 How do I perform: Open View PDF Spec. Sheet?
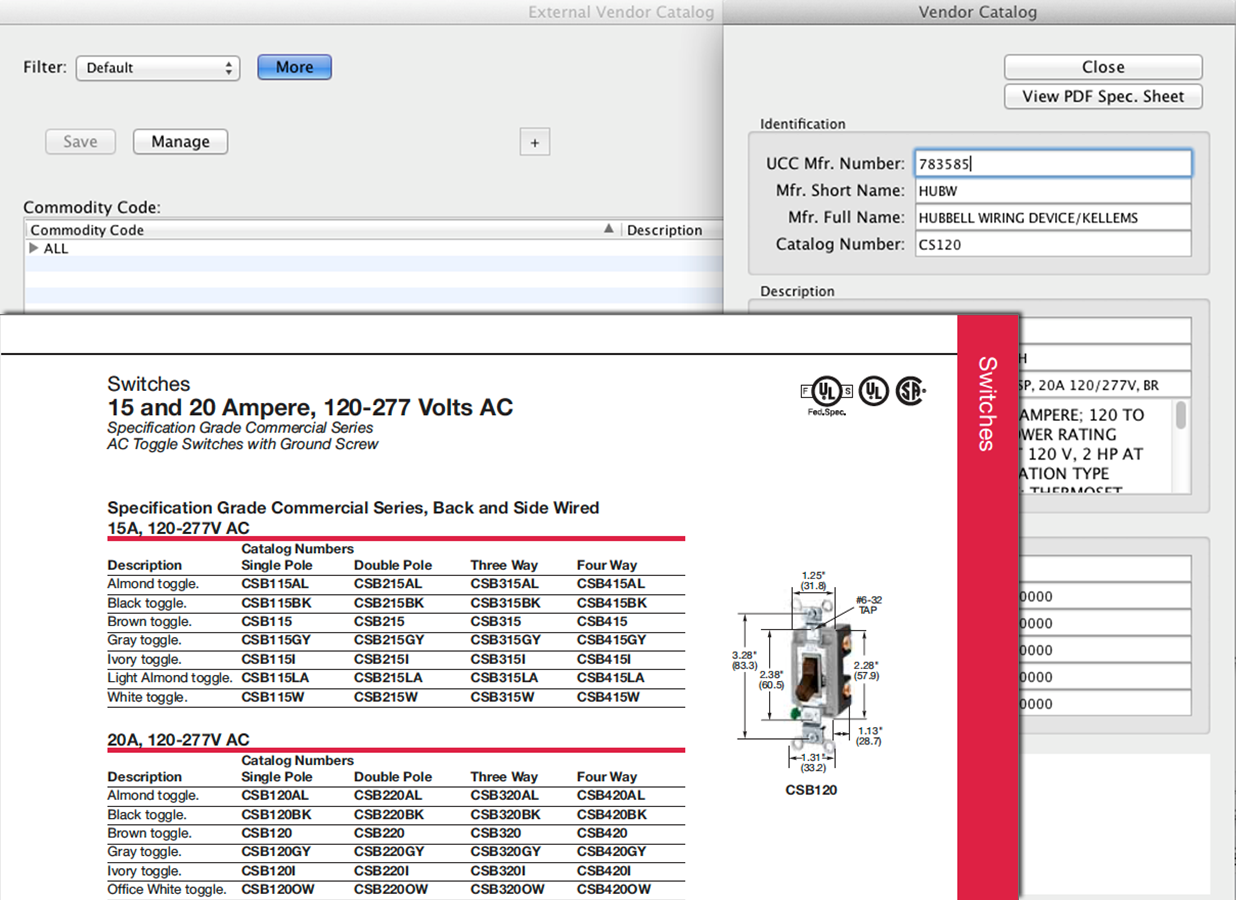(x=1103, y=96)
